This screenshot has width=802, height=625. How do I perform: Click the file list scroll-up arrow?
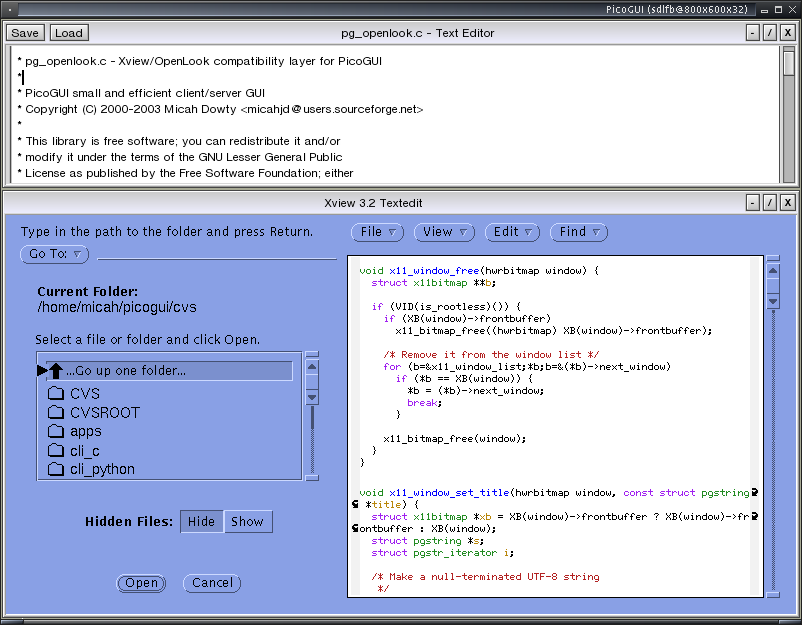click(312, 367)
